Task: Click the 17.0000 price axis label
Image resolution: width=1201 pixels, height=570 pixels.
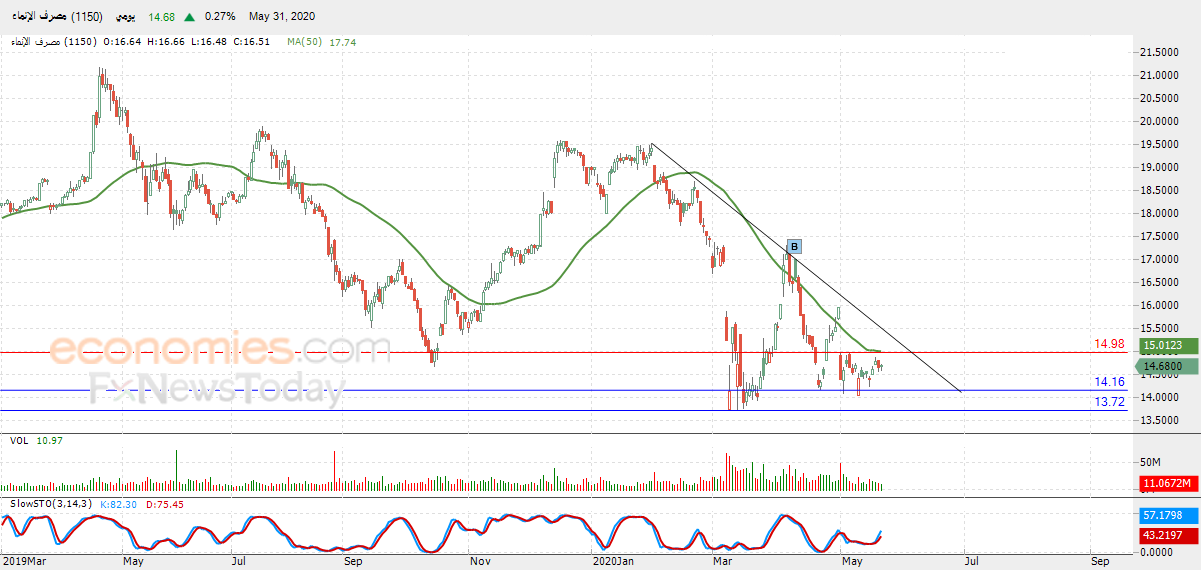Action: 1157,259
